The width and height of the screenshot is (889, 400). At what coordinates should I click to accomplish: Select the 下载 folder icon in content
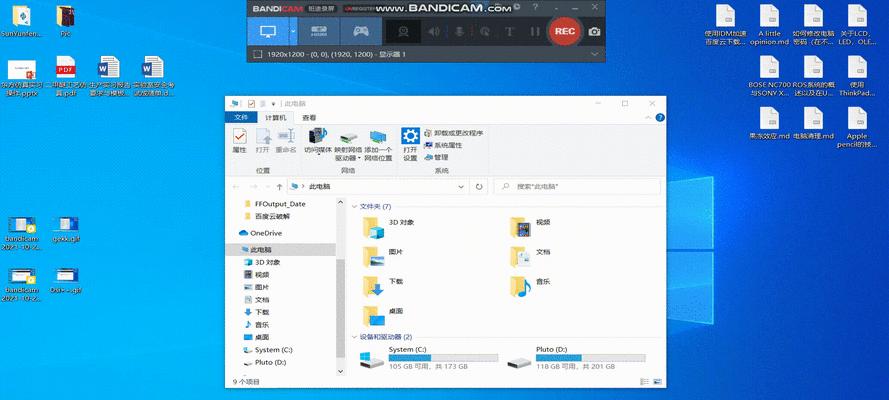[x=374, y=287]
